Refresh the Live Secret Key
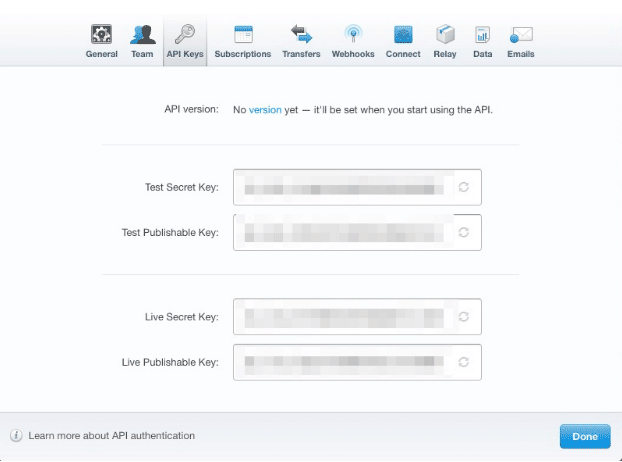Image resolution: width=622 pixels, height=462 pixels. 463,317
